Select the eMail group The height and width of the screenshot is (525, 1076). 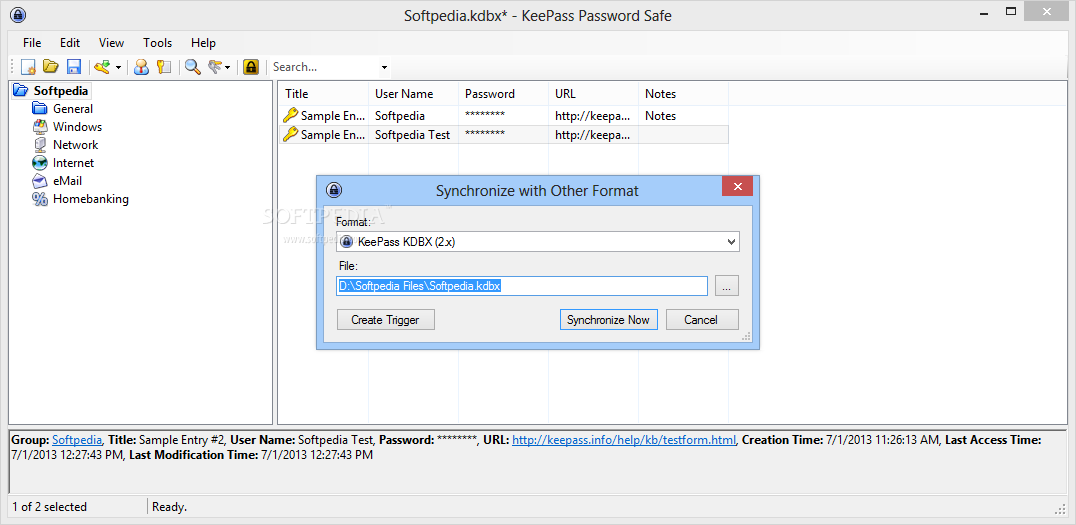tap(67, 181)
